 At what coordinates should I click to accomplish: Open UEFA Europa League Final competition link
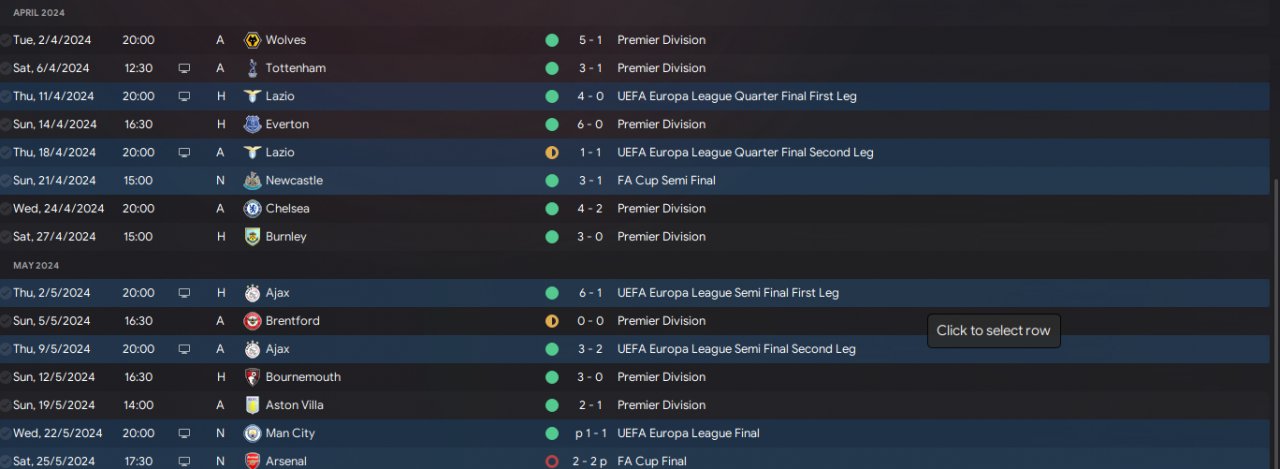688,433
